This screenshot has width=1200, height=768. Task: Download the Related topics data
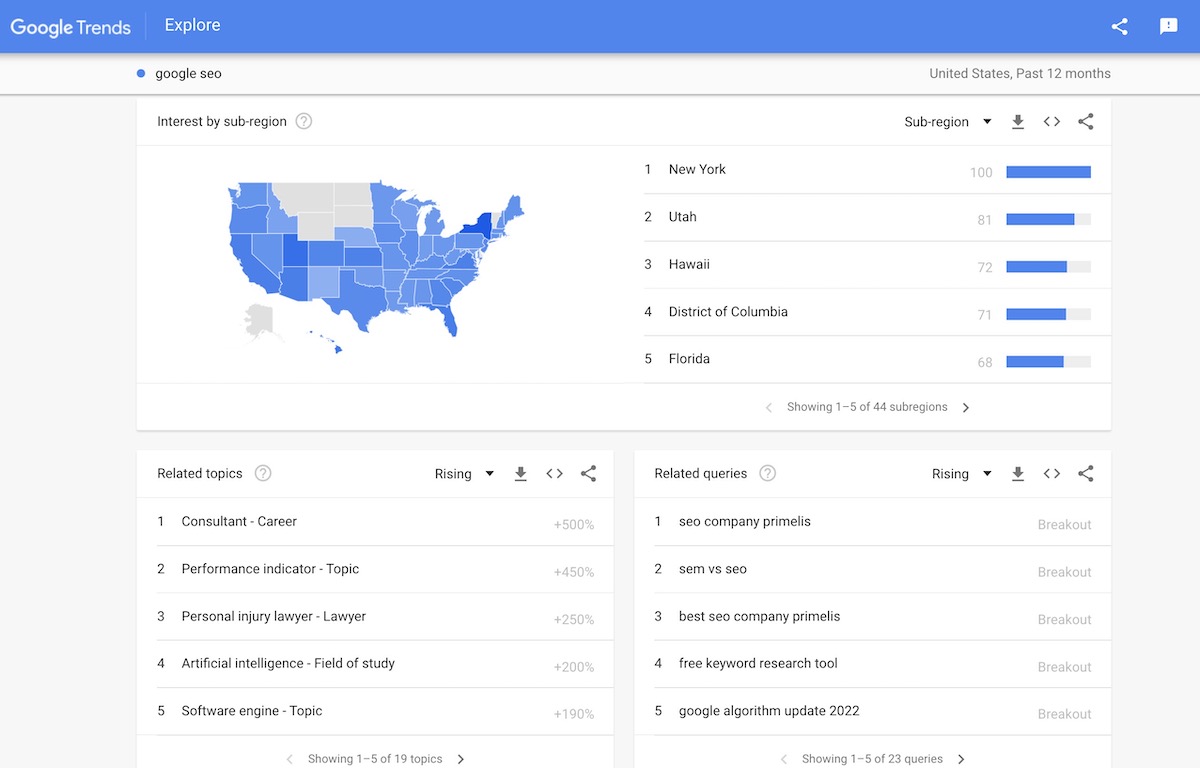[x=521, y=473]
